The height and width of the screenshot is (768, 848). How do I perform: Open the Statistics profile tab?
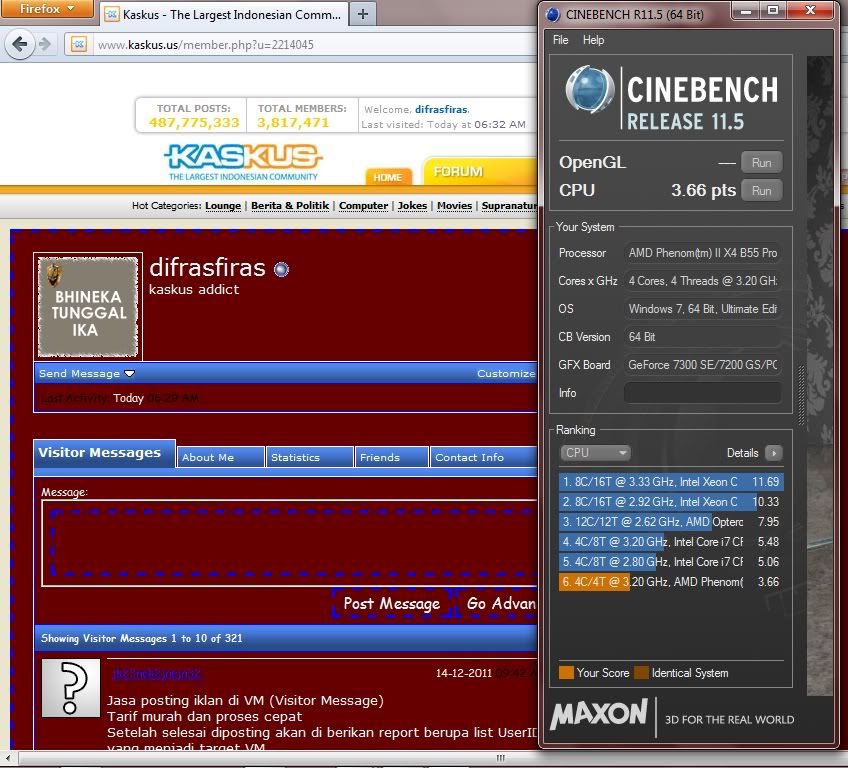tap(310, 457)
